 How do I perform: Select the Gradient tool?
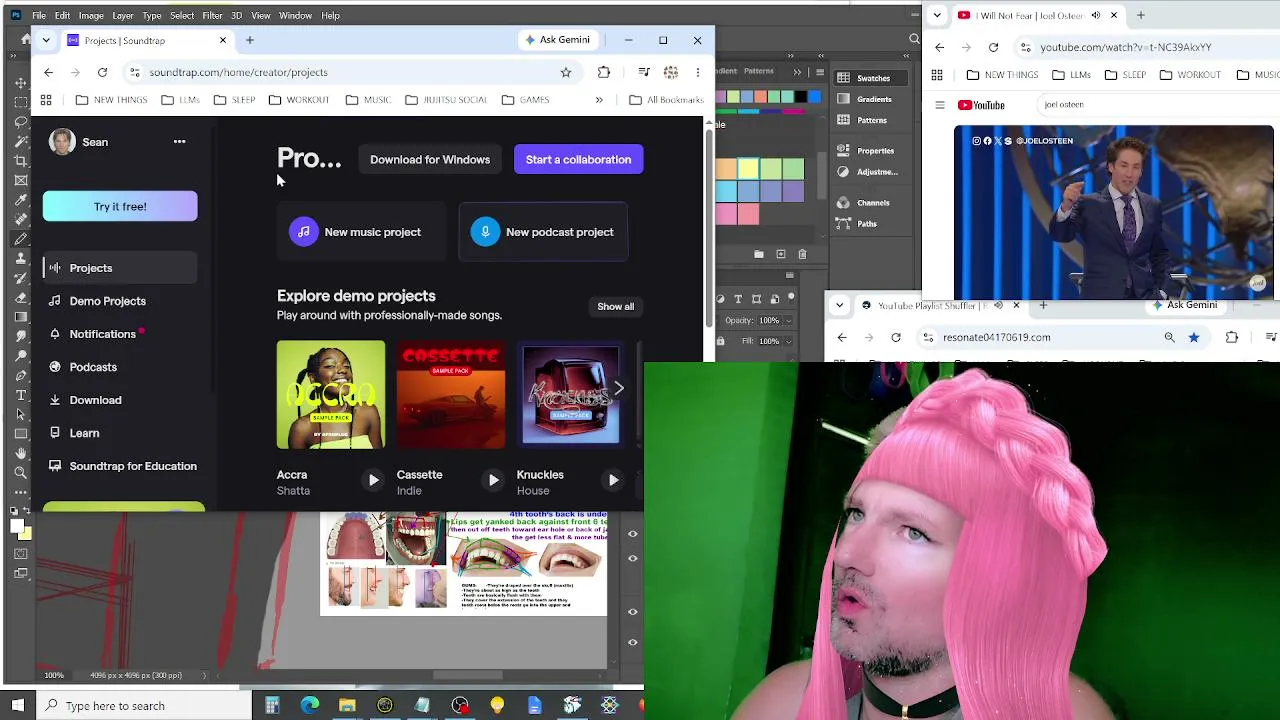coord(20,317)
